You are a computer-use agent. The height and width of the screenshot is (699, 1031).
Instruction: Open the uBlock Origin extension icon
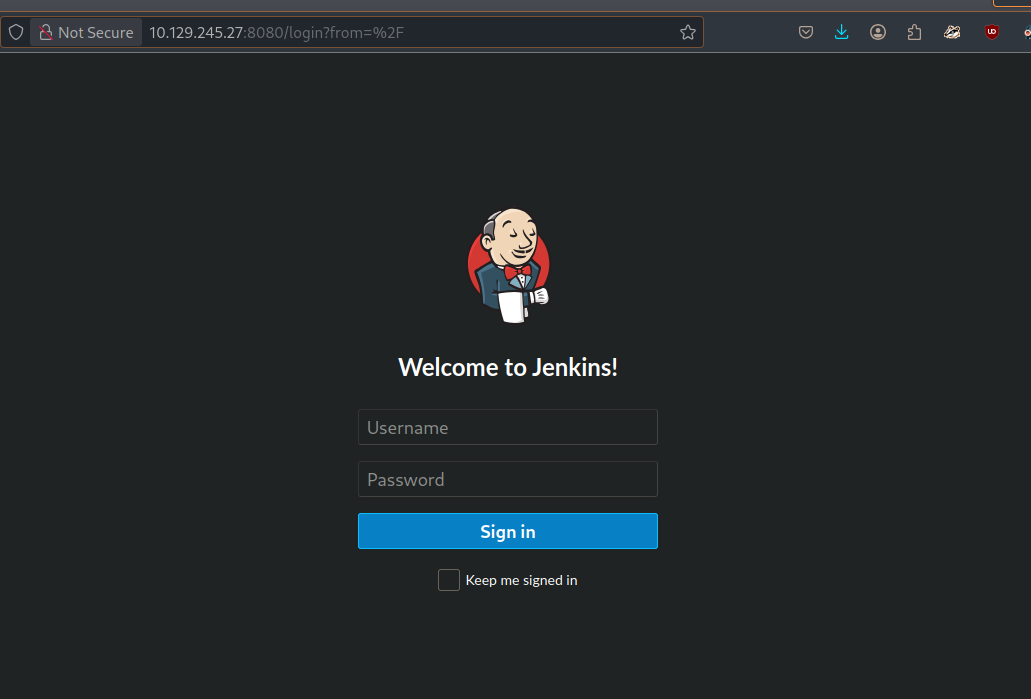pos(992,32)
